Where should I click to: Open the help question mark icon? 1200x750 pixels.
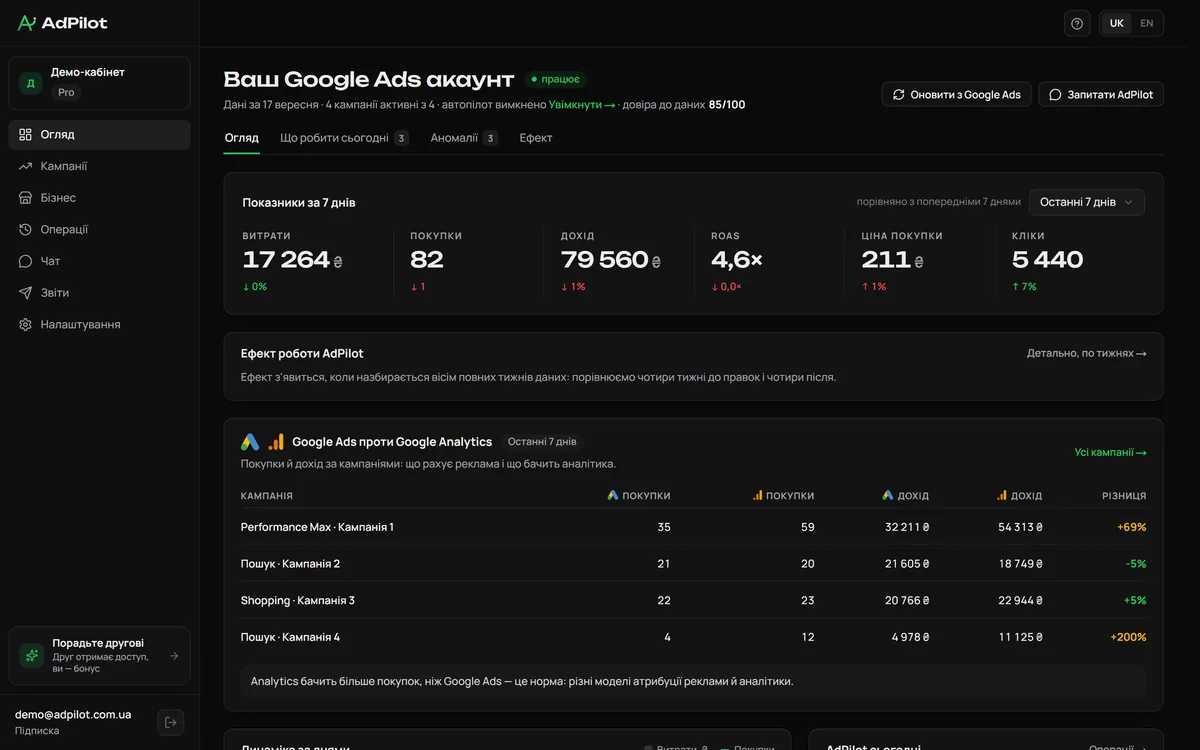coord(1077,24)
